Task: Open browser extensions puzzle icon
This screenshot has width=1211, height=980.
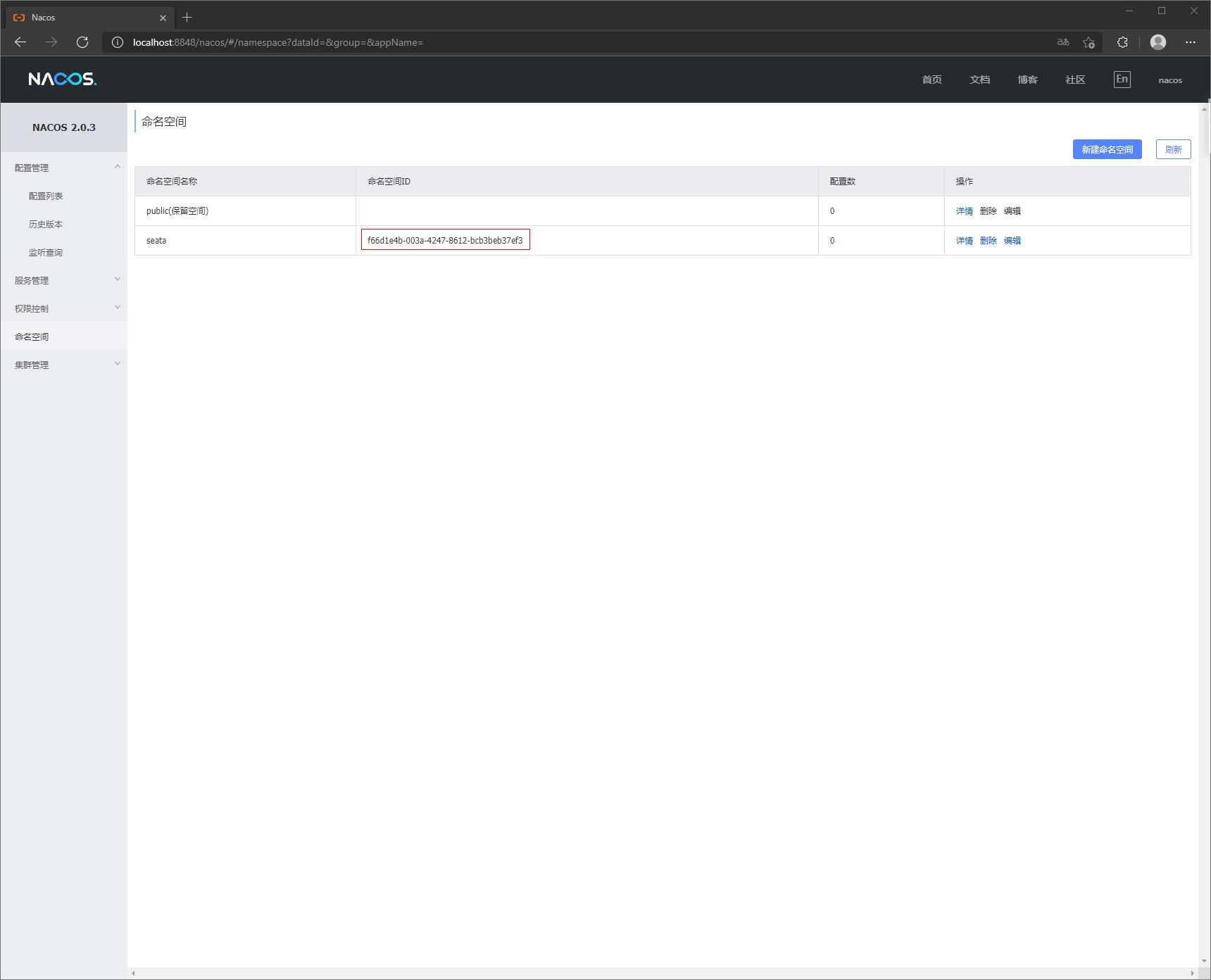Action: [1122, 42]
